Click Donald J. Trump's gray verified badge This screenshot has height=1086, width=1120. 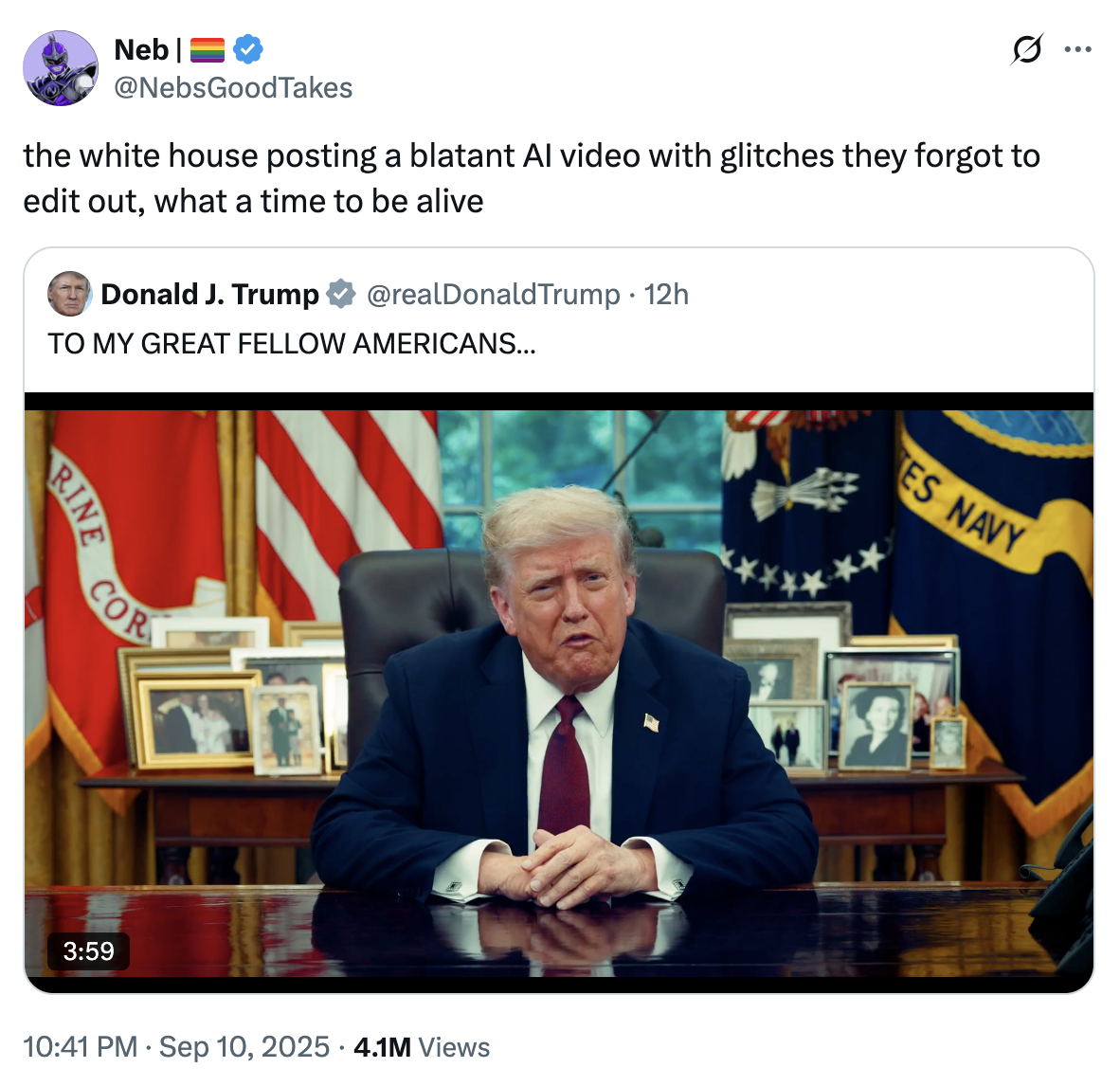[x=341, y=294]
